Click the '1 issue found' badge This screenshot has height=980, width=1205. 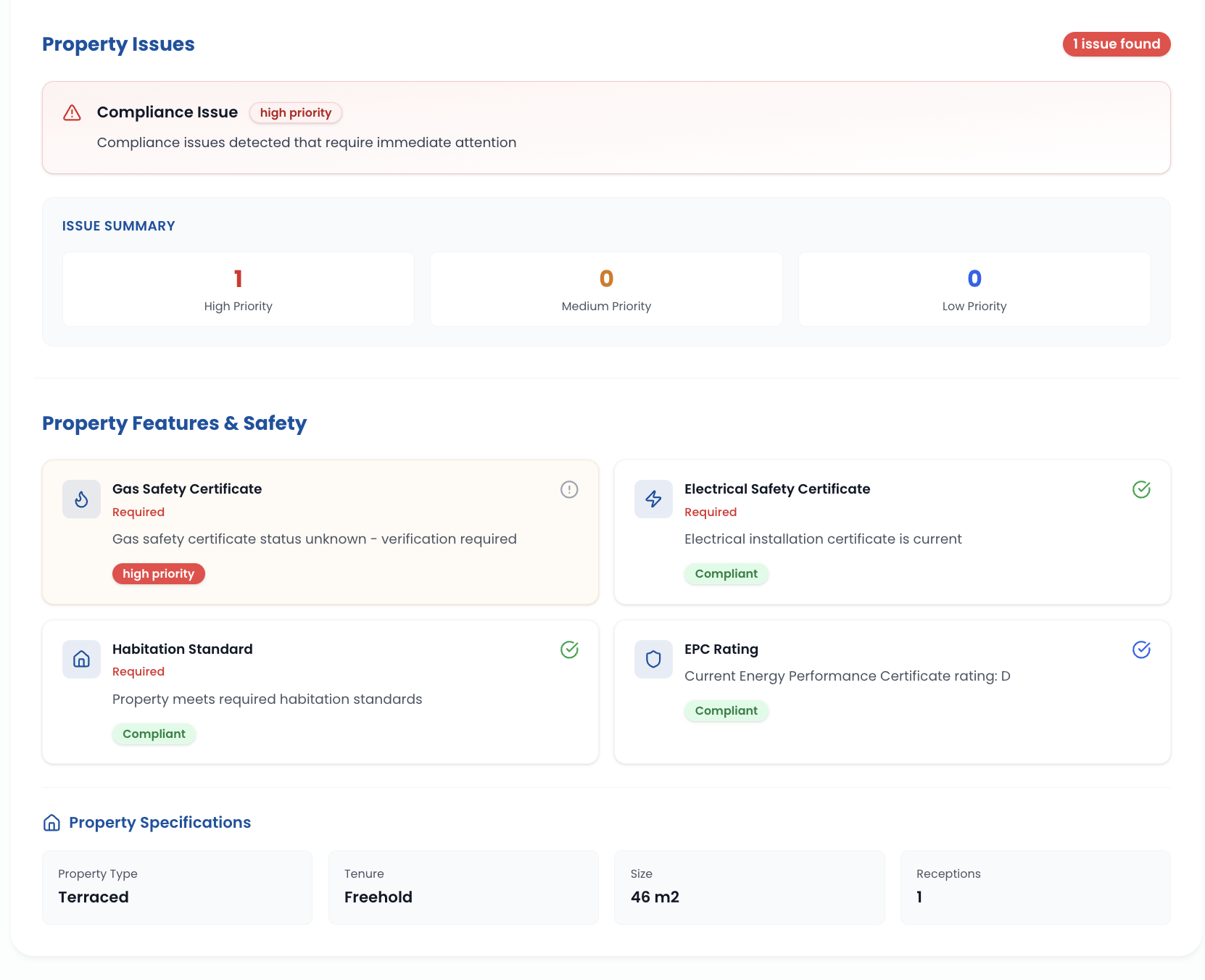(x=1116, y=44)
